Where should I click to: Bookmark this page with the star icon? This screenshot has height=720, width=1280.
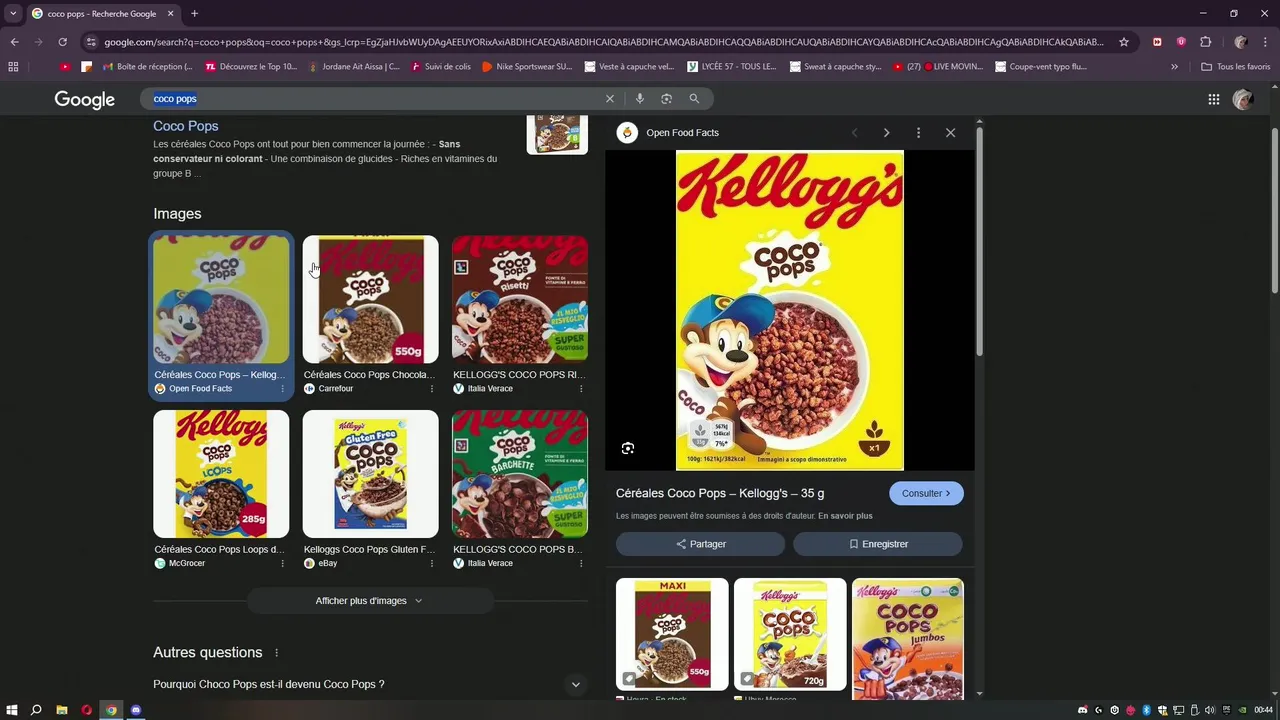pyautogui.click(x=1124, y=42)
